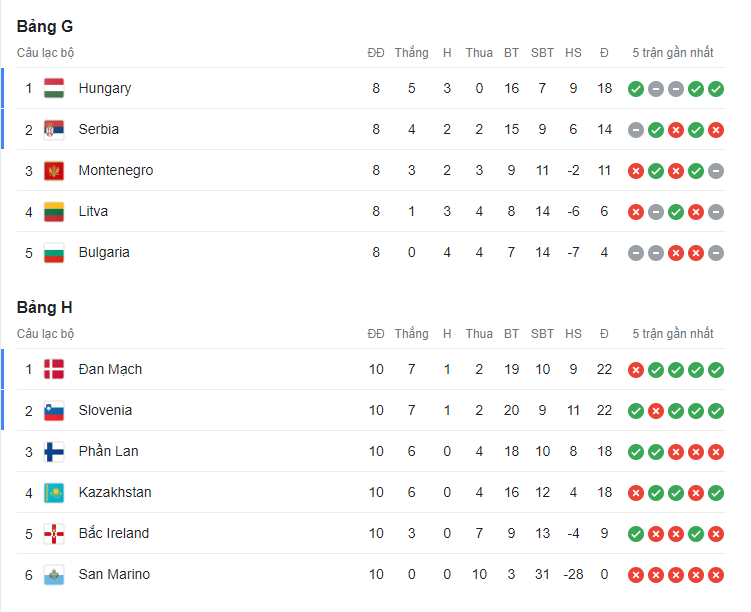Click San Marino's first recent loss icon
751x612 pixels.
(x=635, y=575)
